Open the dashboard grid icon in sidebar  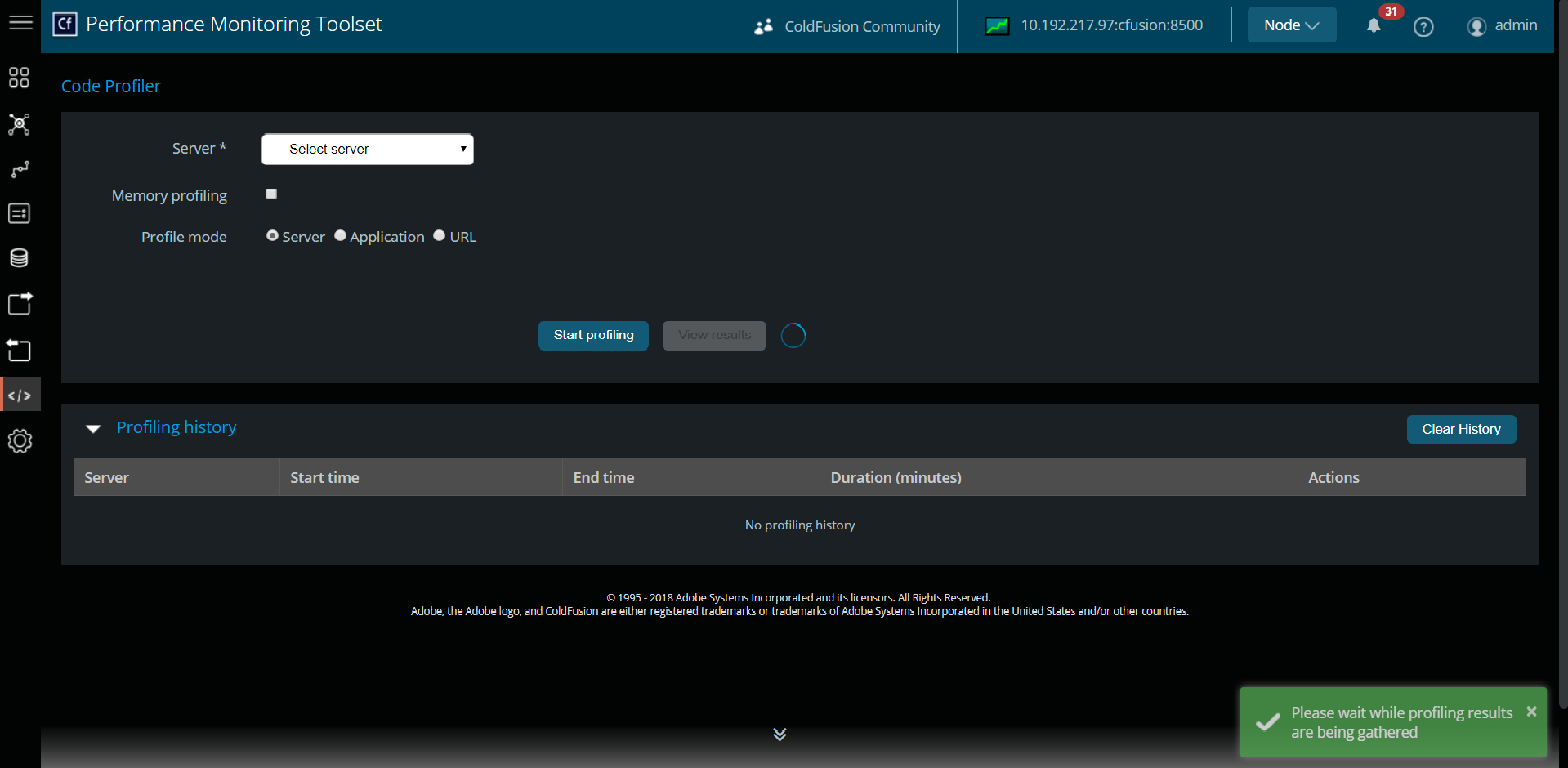(x=19, y=78)
